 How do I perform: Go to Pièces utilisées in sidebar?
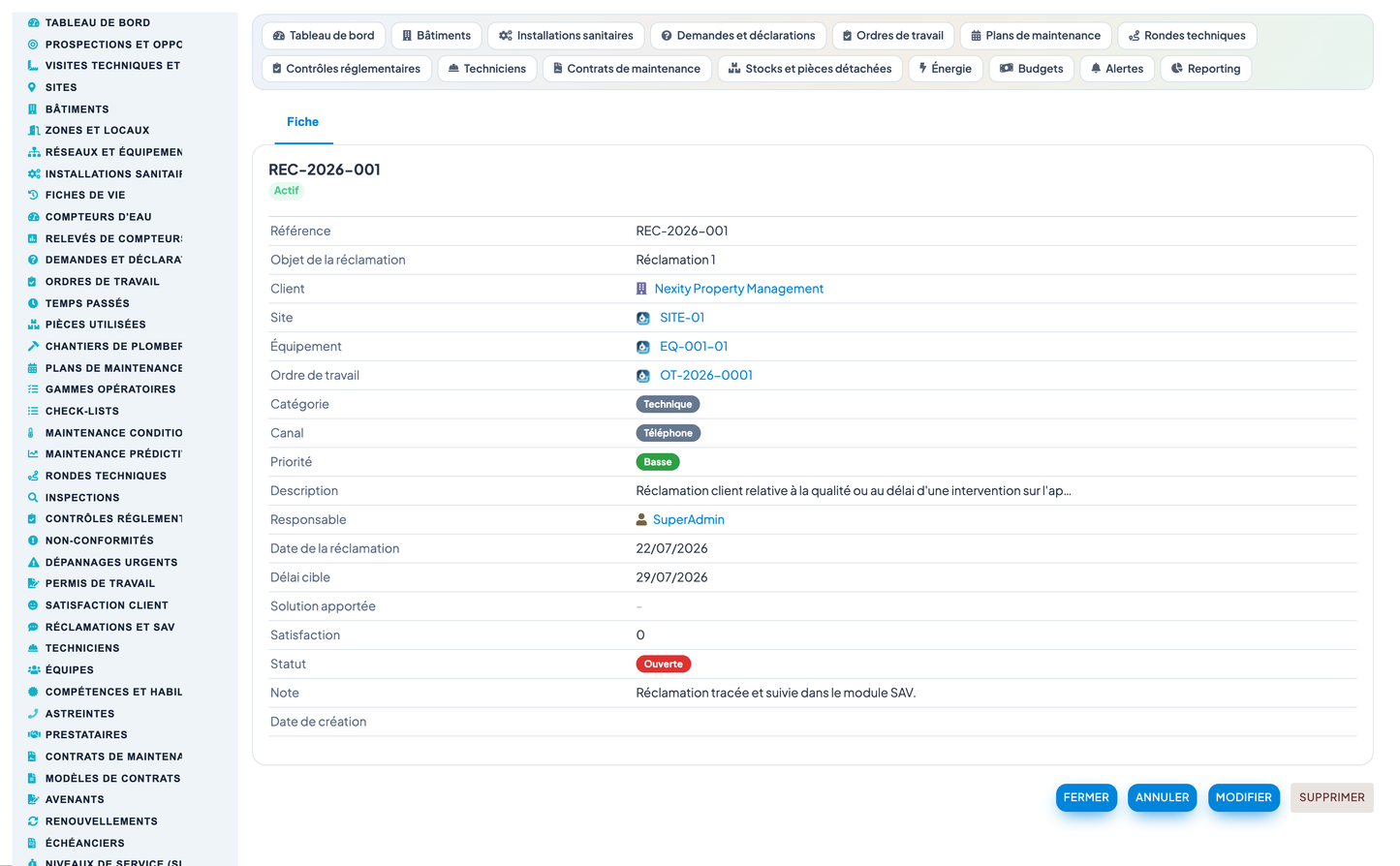click(x=96, y=325)
